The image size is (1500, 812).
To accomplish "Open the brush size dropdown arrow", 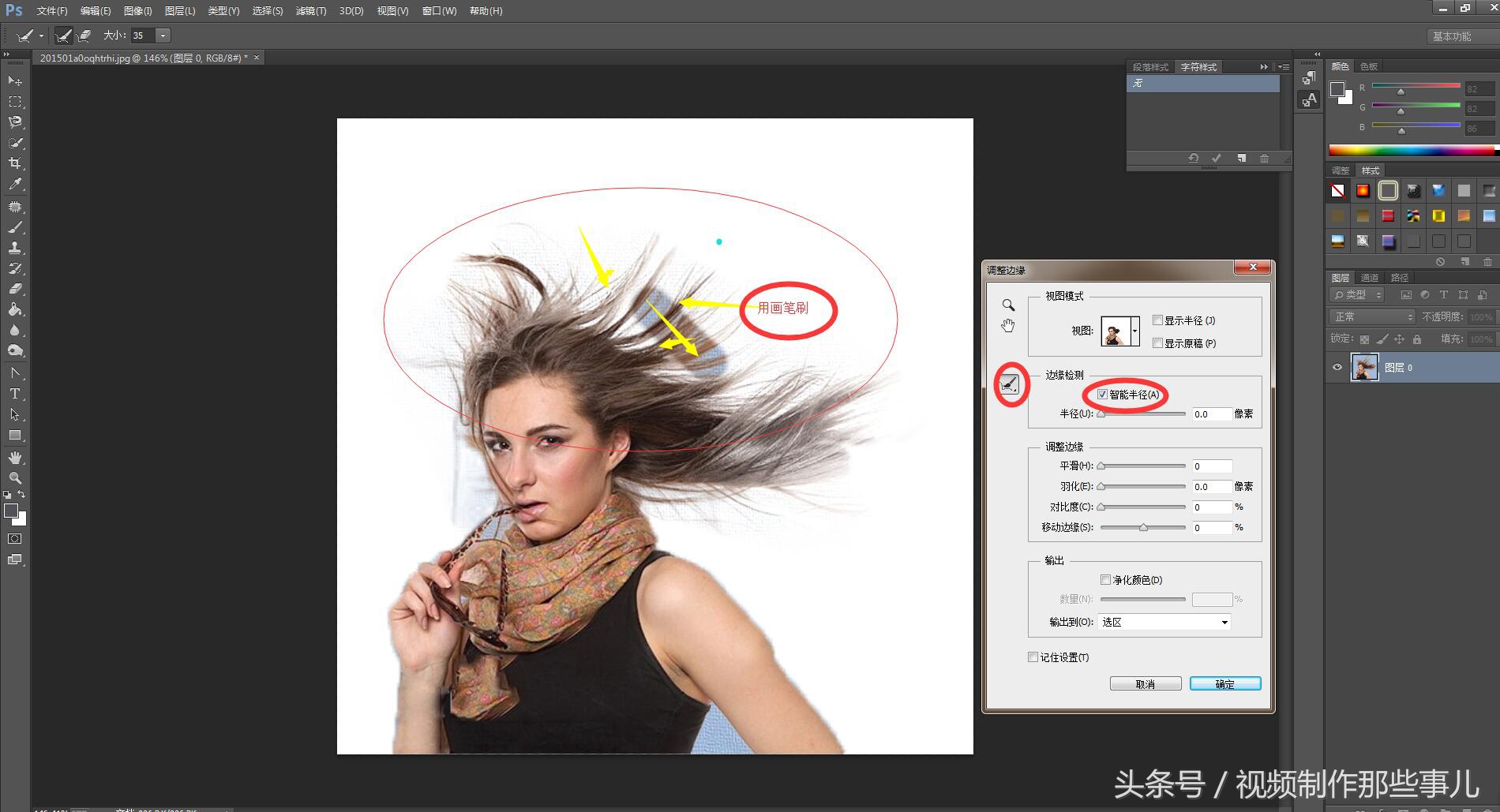I will point(163,36).
